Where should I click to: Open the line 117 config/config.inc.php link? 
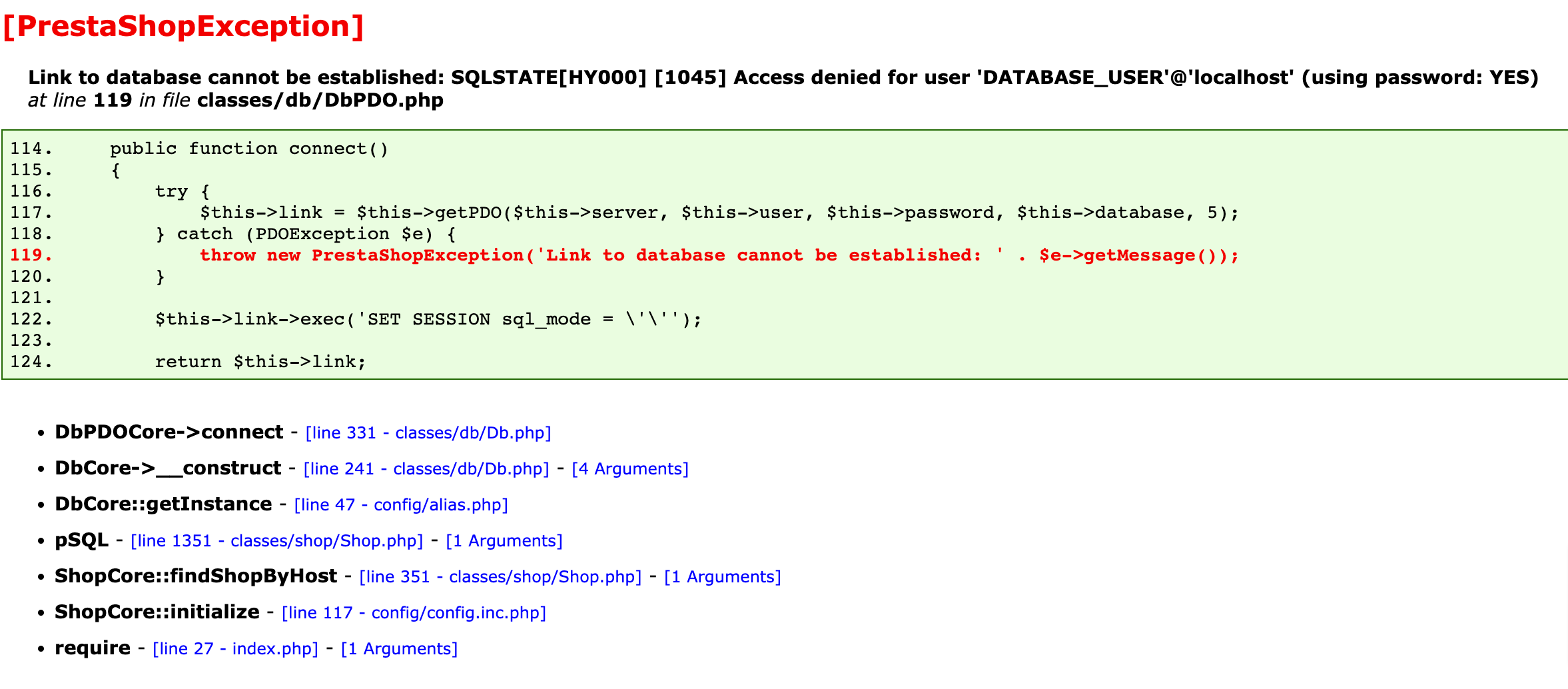[x=414, y=613]
